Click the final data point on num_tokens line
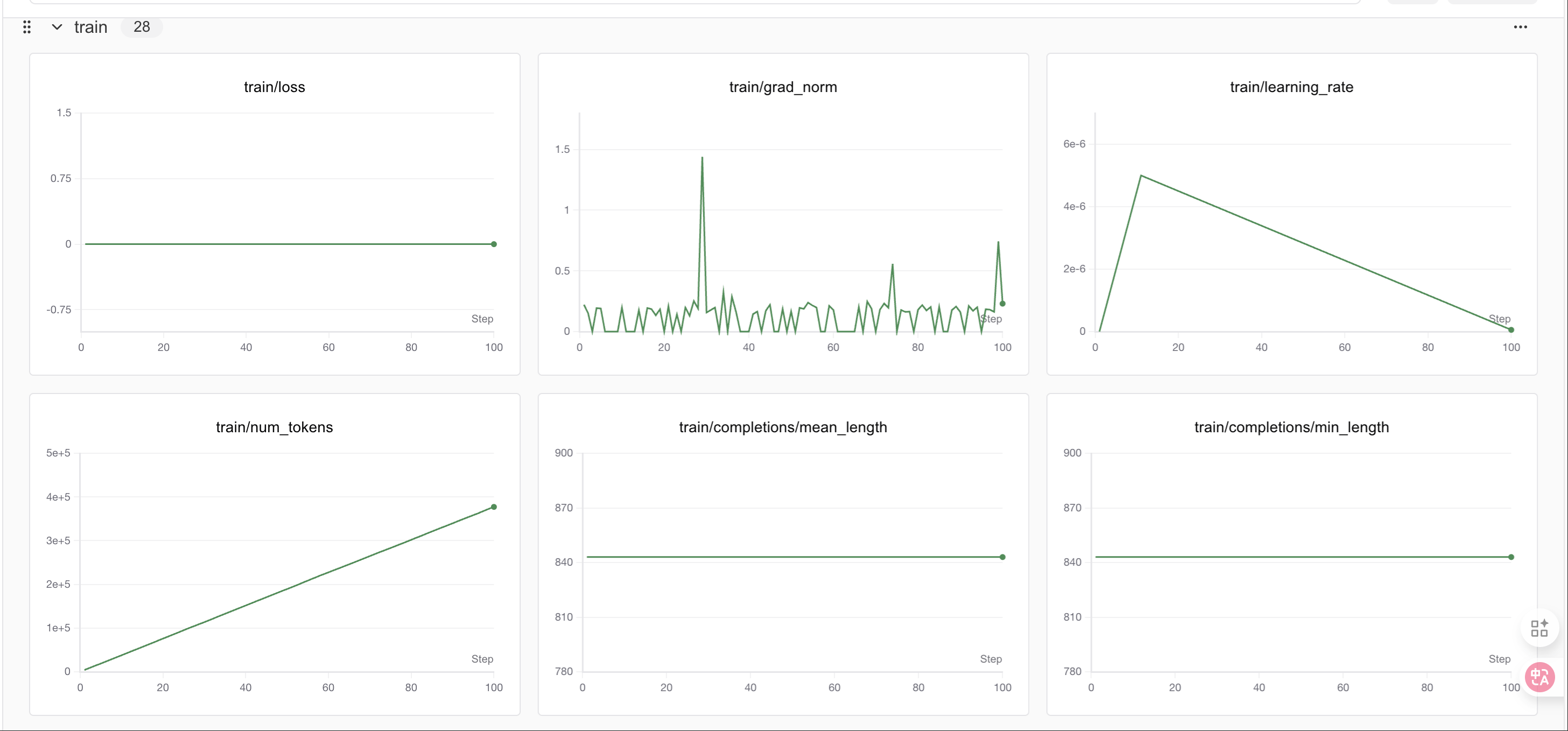This screenshot has height=731, width=1568. click(494, 507)
